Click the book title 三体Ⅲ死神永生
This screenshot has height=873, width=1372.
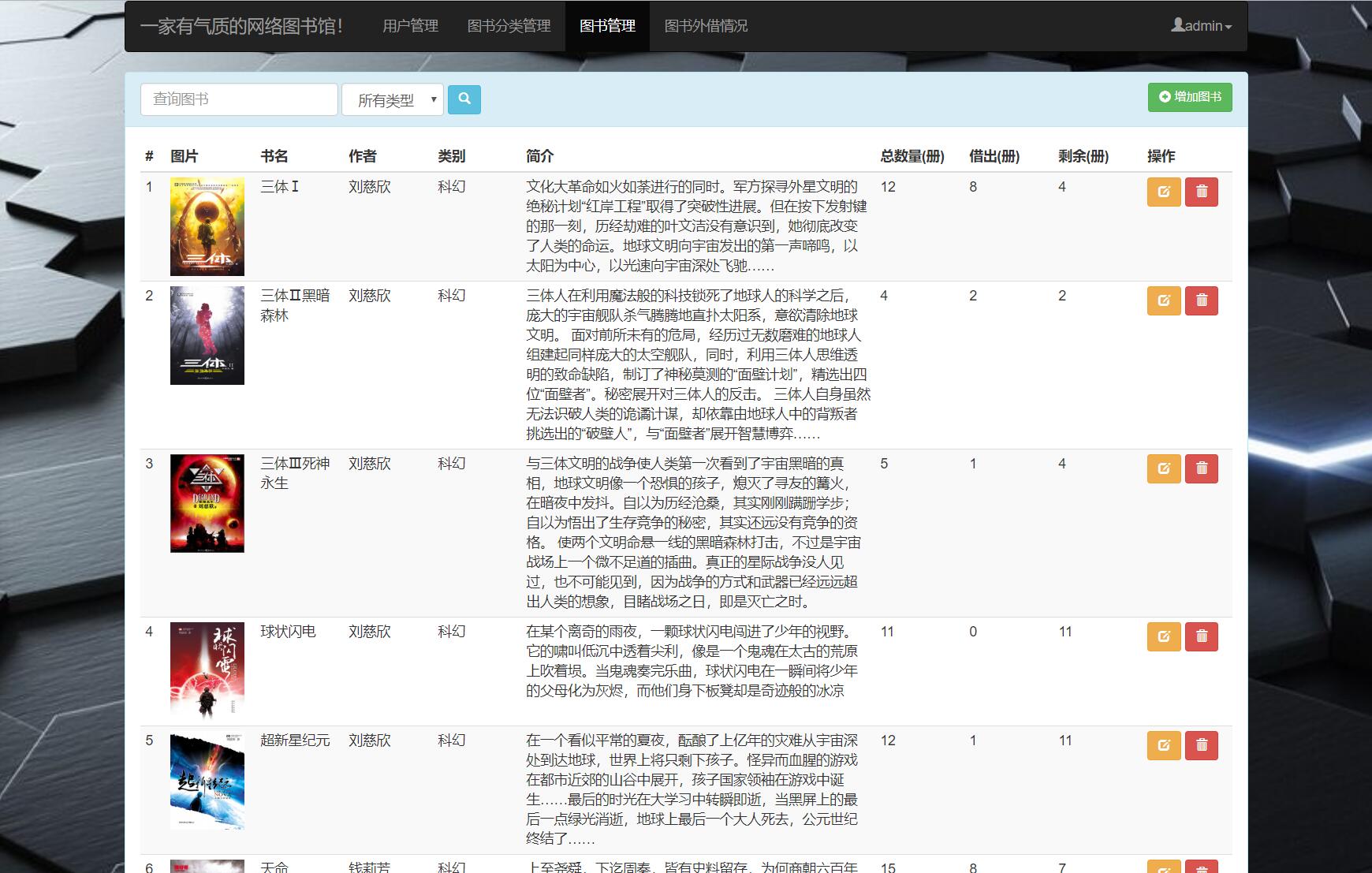coord(295,473)
